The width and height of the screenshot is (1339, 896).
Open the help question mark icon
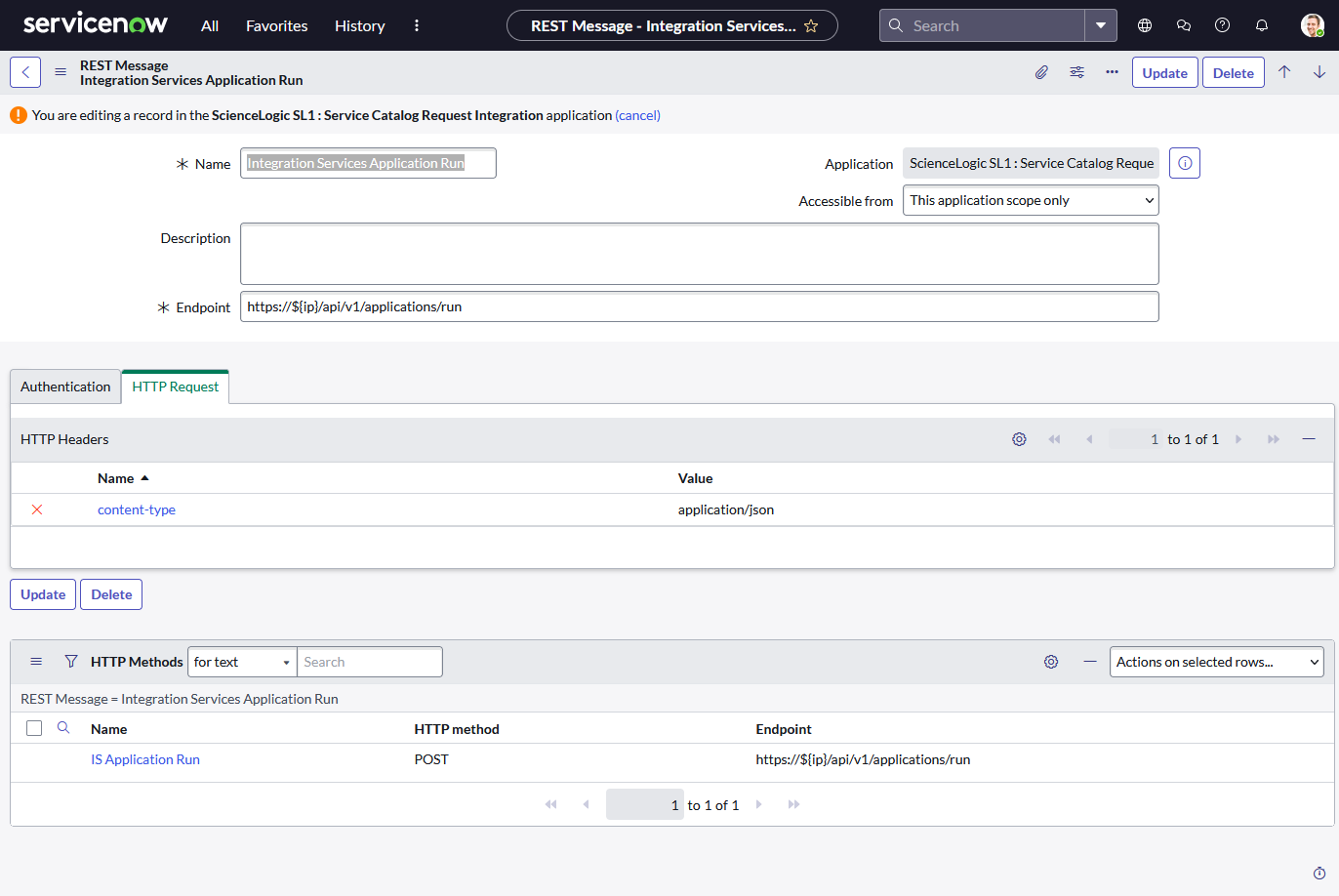(x=1222, y=25)
